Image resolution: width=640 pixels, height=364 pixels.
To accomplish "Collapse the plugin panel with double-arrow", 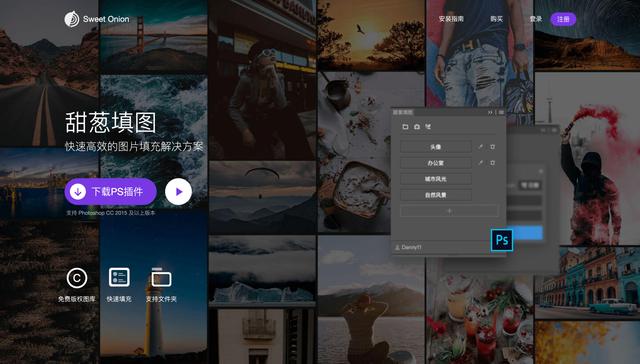I will 490,112.
